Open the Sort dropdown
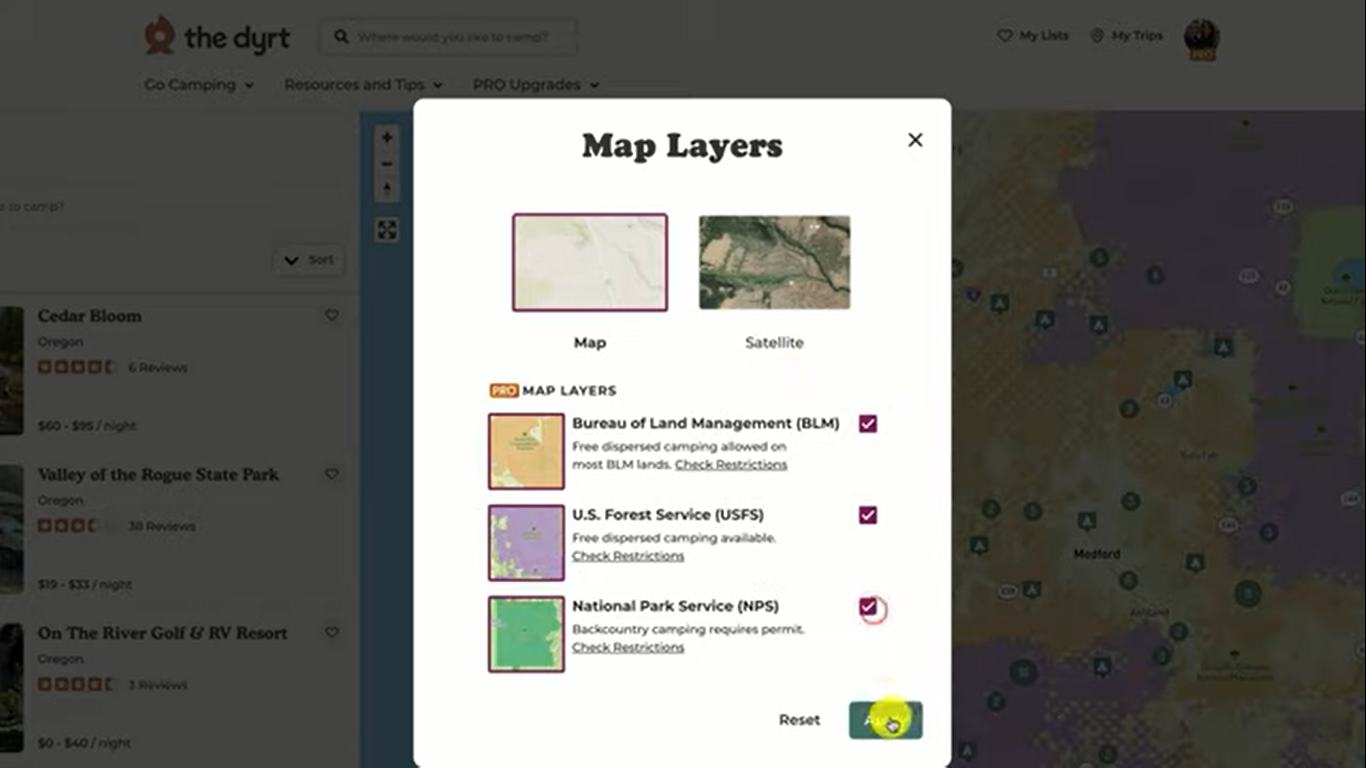This screenshot has height=768, width=1366. tap(308, 260)
